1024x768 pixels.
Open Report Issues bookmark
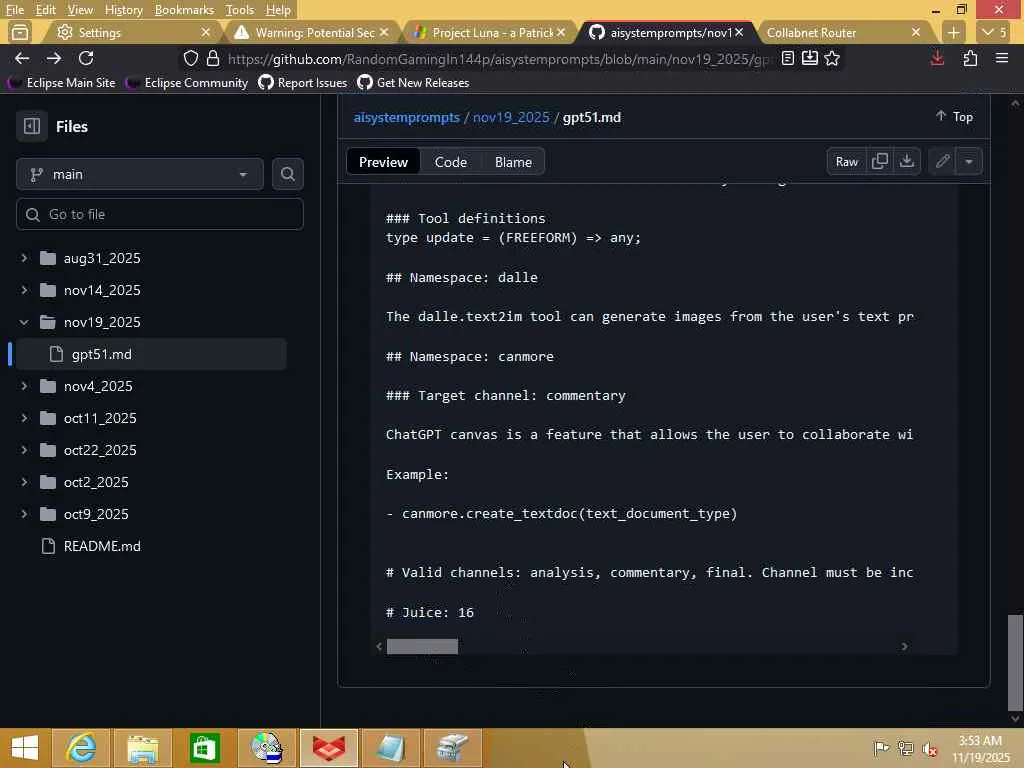point(302,82)
